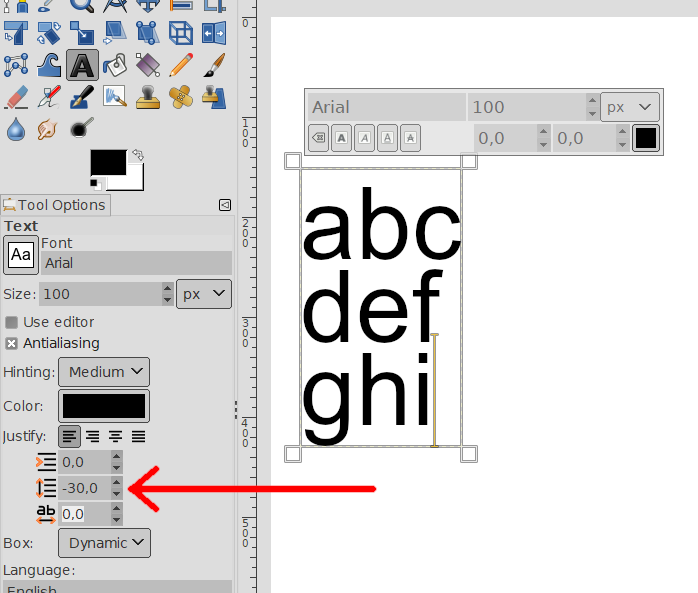Select the Zoom magnifier tool
Viewport: 698px width, 593px height.
coord(82,4)
